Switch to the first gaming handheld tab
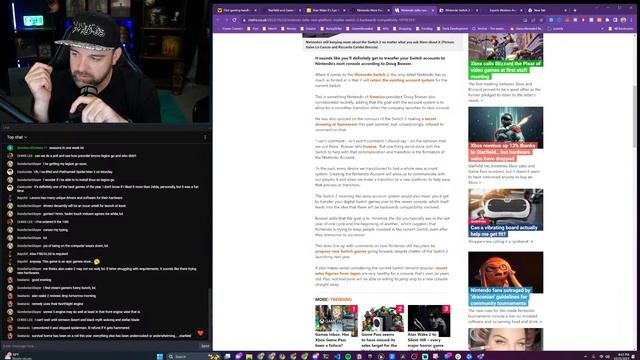Viewport: 640px width, 360px height. 237,10
